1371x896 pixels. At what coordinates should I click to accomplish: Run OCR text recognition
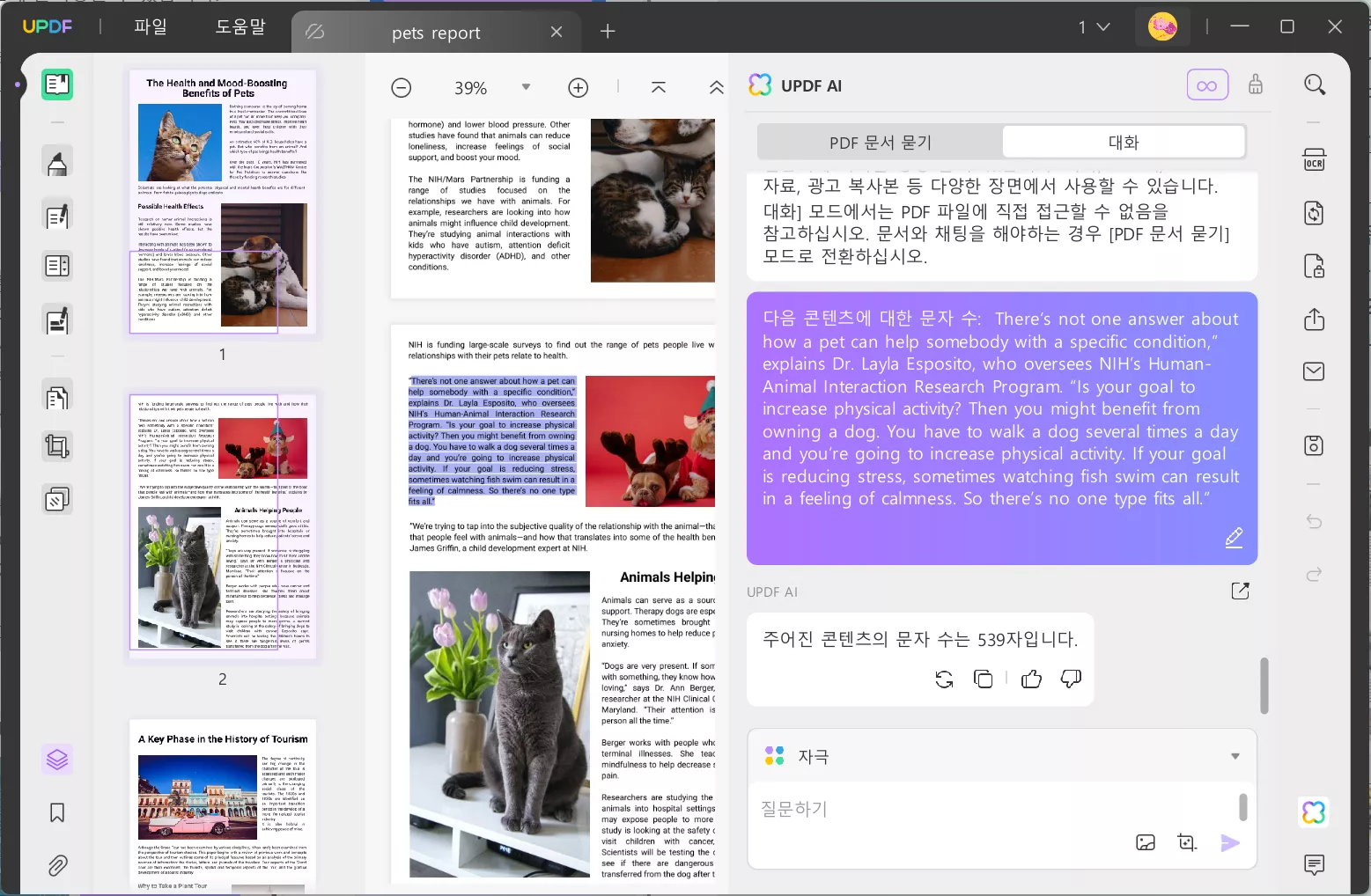(1315, 160)
